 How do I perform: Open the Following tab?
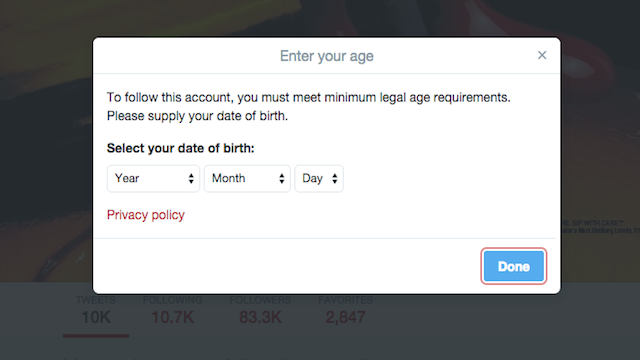coord(173,311)
